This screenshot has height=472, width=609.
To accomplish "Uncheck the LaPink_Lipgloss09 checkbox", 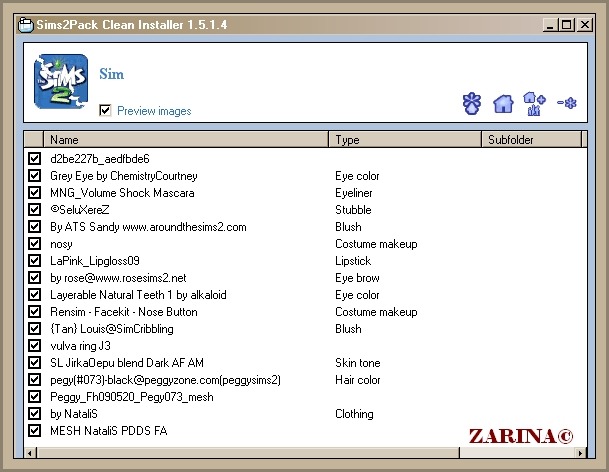I will click(x=35, y=261).
